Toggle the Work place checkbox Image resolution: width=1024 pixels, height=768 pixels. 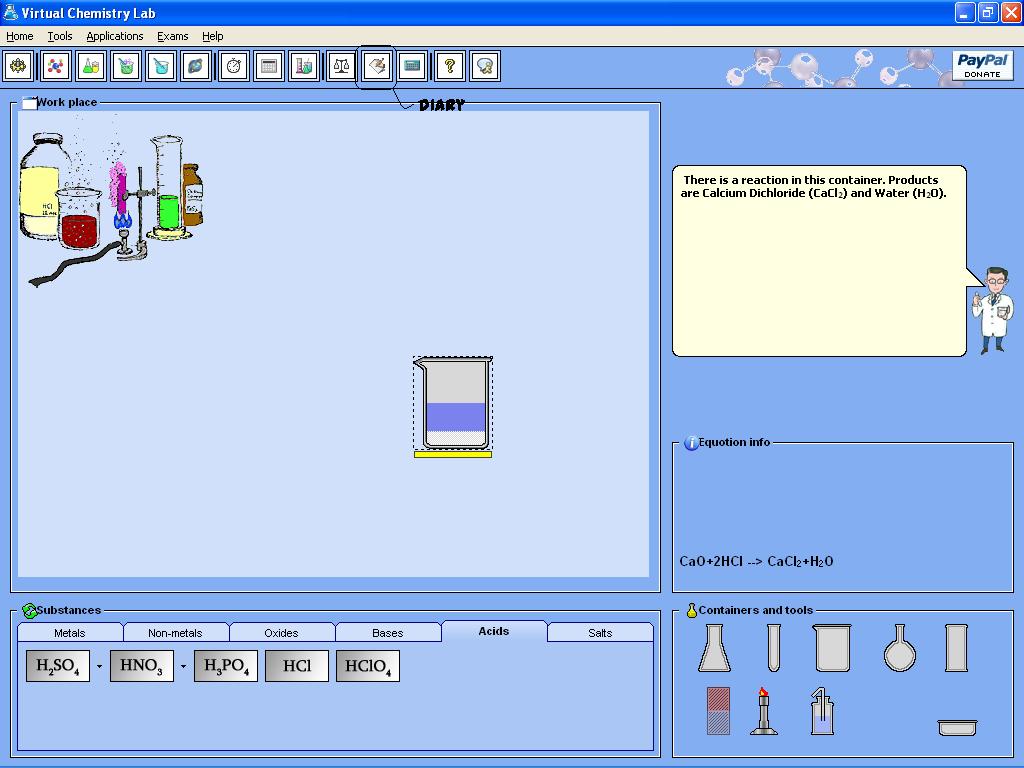point(29,103)
